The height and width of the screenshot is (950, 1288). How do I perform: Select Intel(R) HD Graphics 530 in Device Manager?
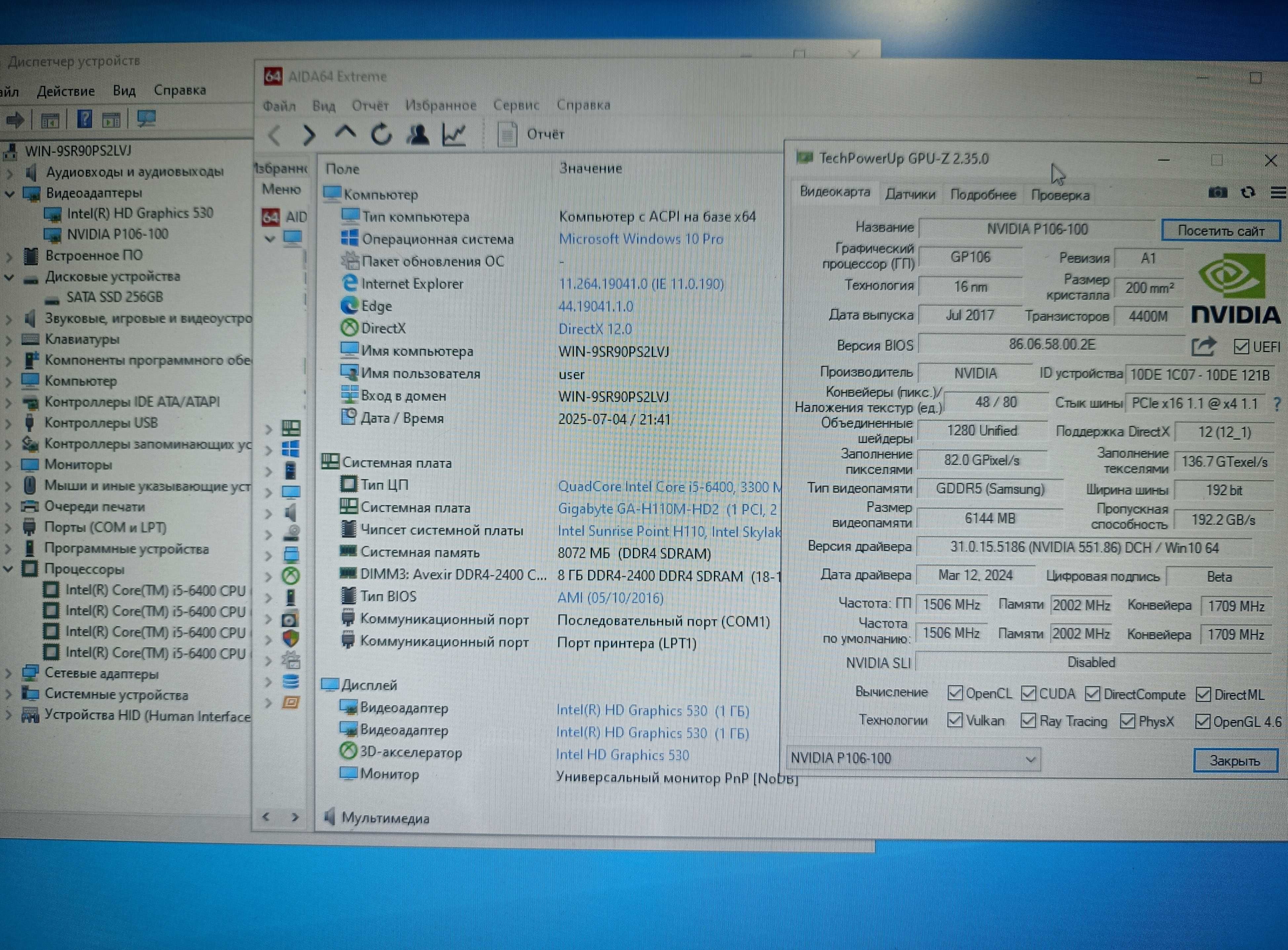pos(140,213)
